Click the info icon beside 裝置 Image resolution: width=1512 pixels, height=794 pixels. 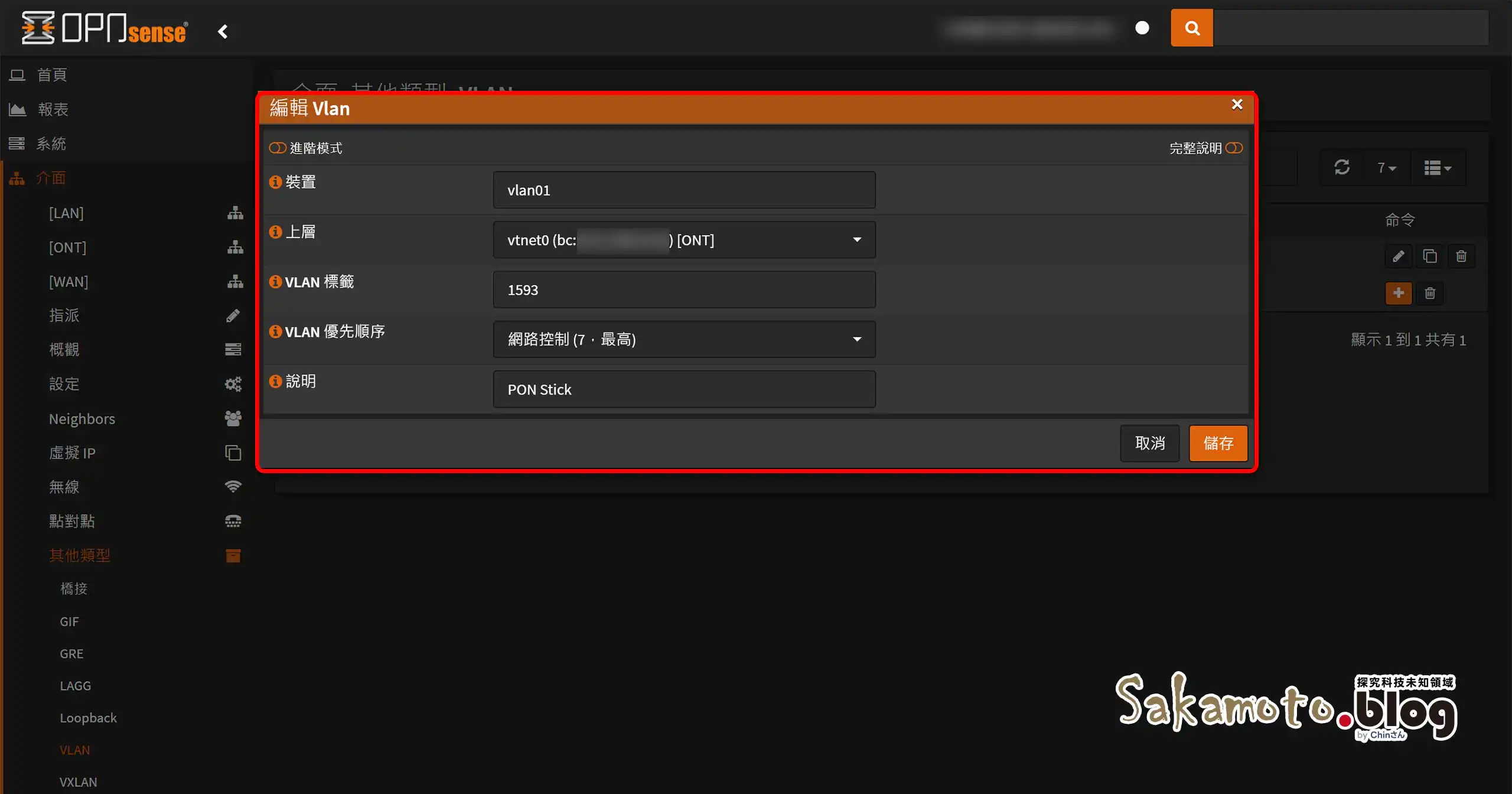pos(275,182)
